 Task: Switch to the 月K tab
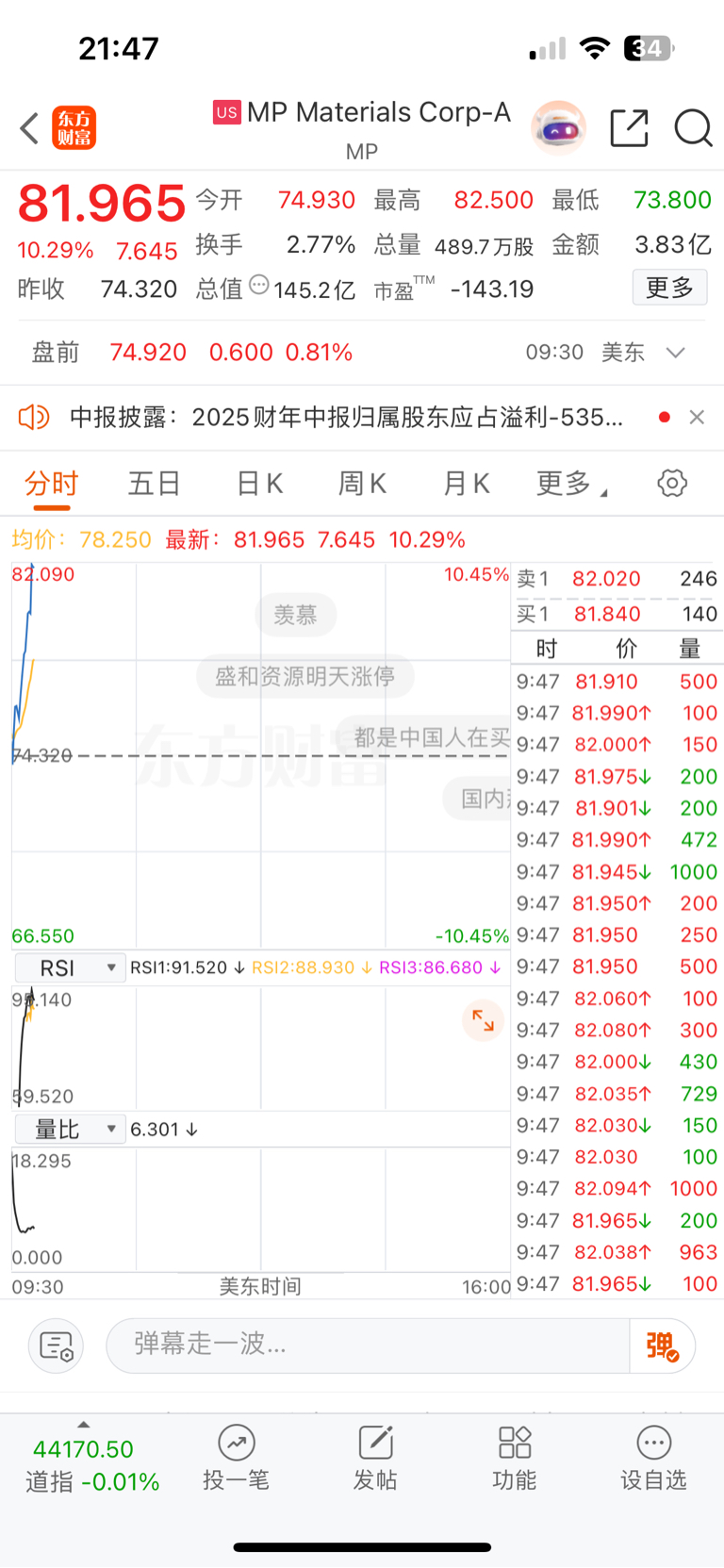click(x=466, y=484)
